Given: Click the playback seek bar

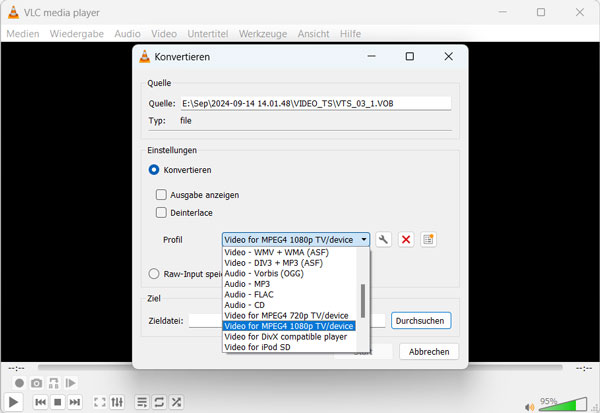Looking at the screenshot, I should click(300, 368).
